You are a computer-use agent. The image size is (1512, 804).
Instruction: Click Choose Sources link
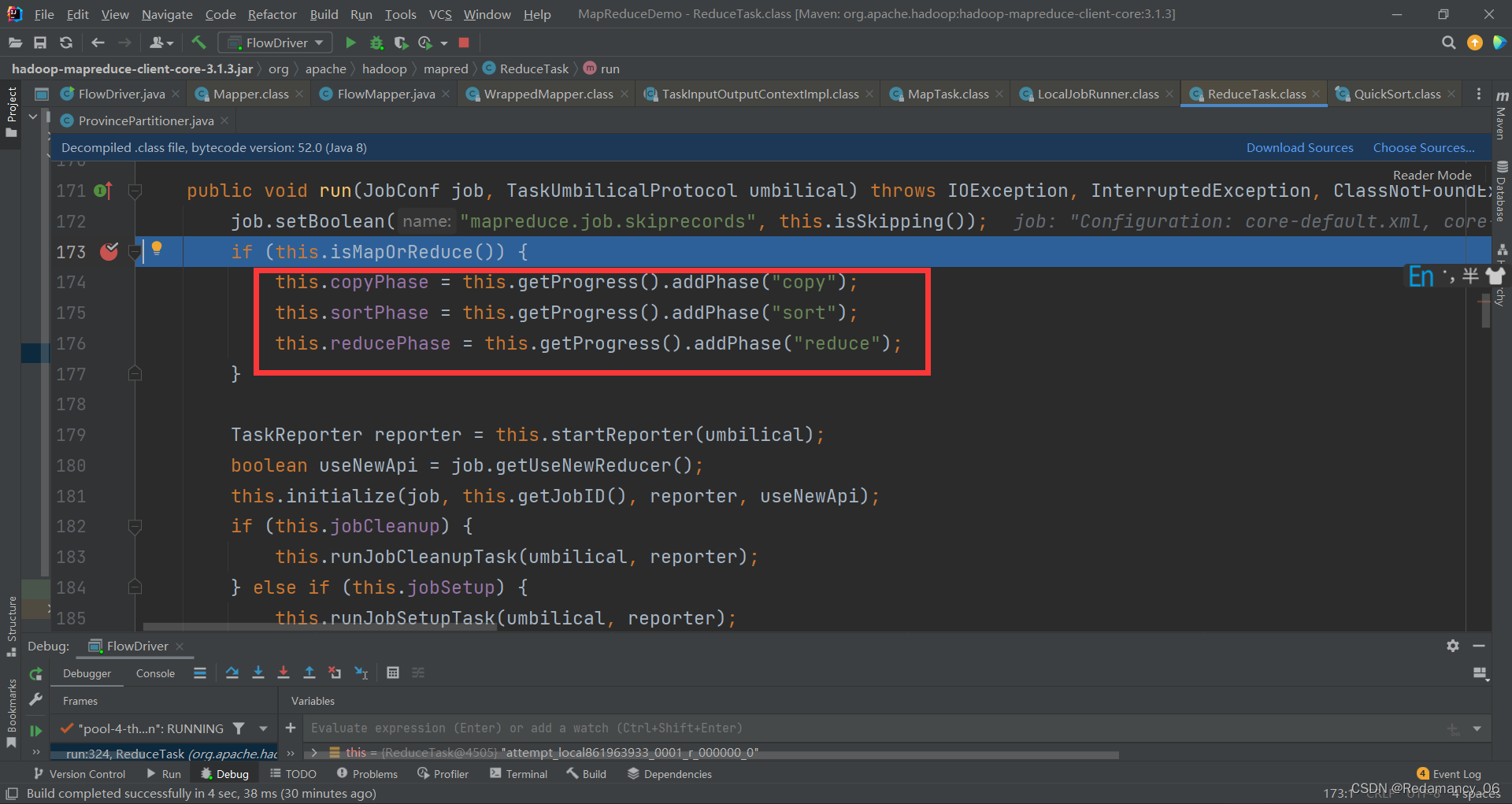(1424, 147)
